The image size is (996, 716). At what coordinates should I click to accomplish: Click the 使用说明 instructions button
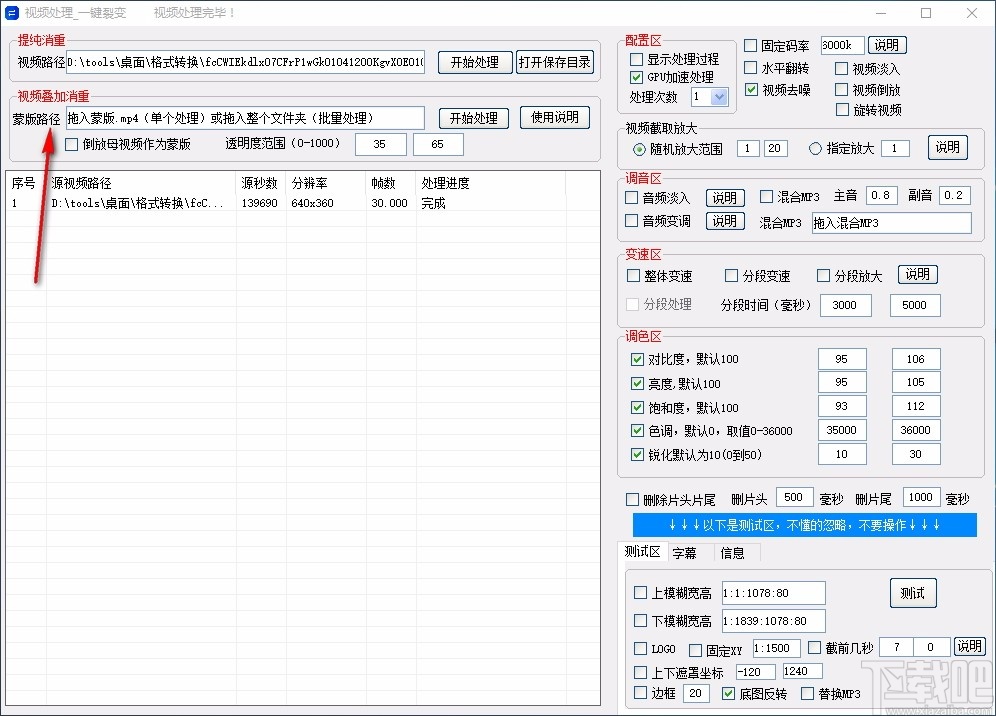(555, 117)
